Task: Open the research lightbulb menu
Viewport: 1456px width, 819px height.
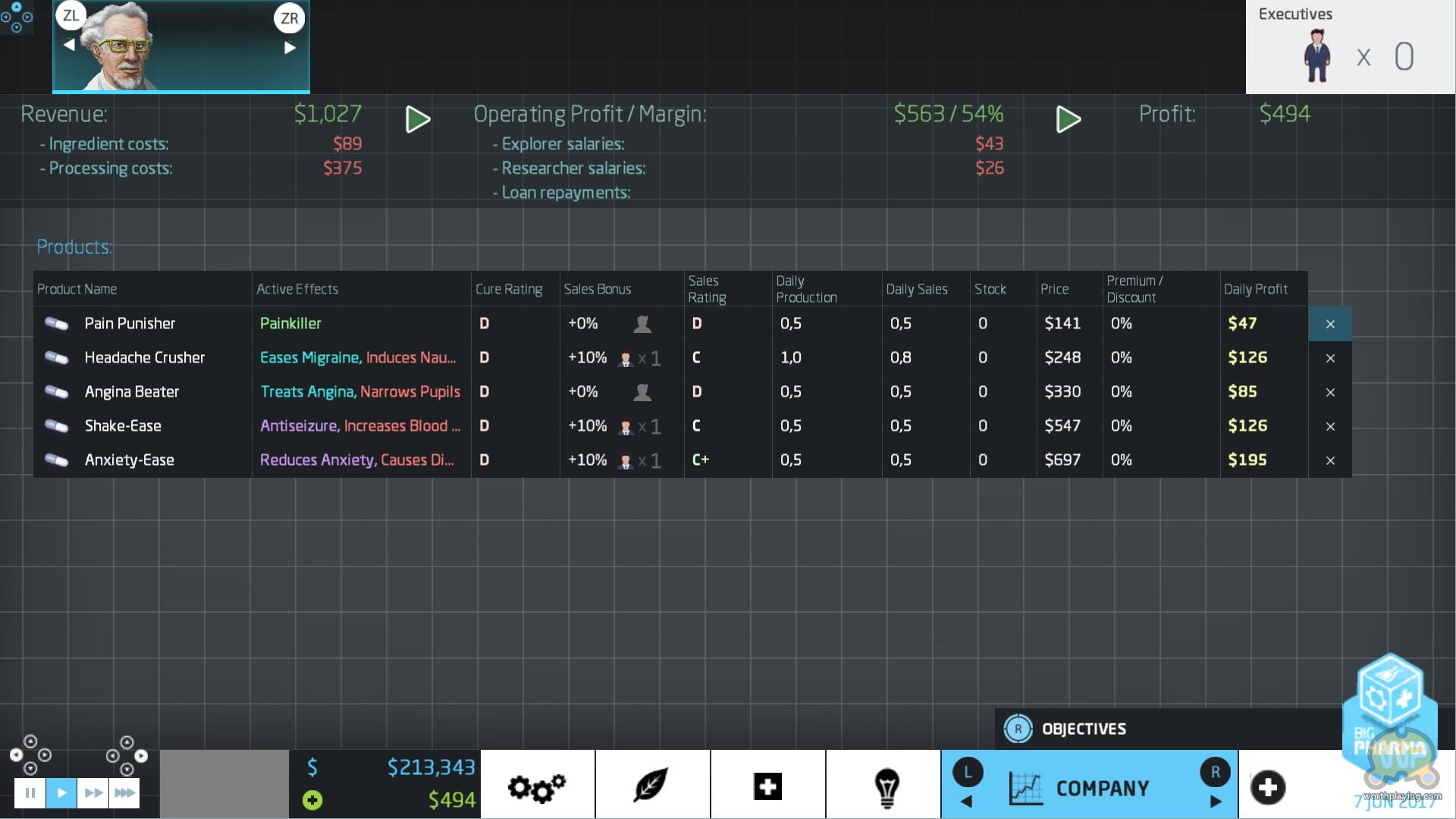Action: tap(886, 786)
